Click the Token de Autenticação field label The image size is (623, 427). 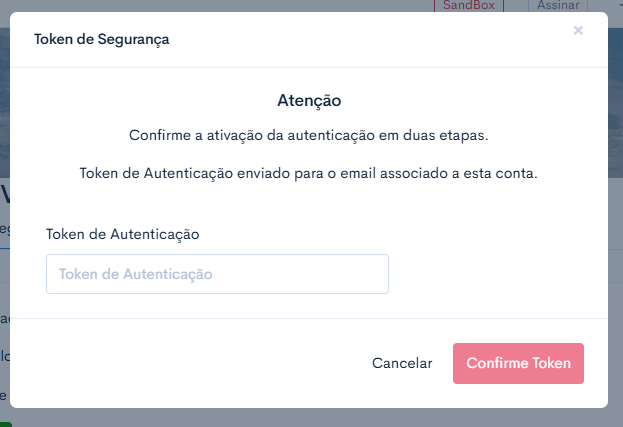pyautogui.click(x=123, y=234)
